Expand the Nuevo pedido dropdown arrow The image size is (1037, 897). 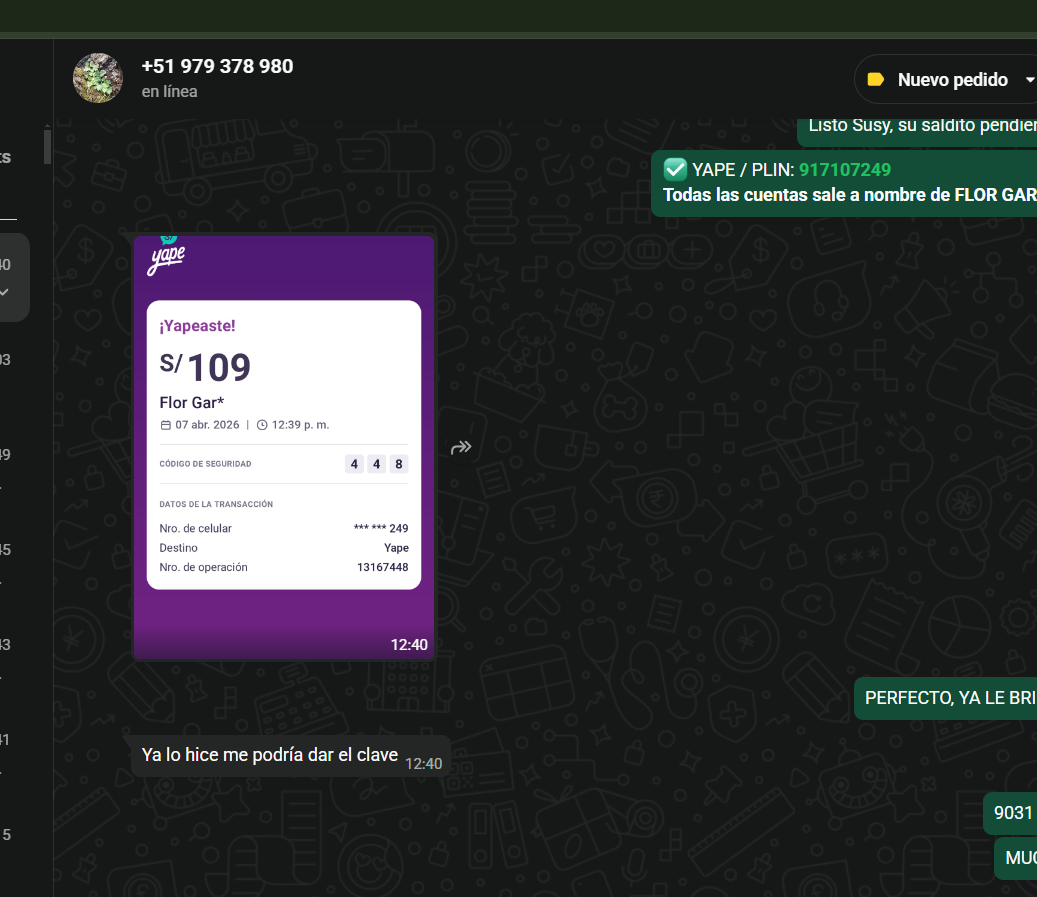(x=1030, y=80)
